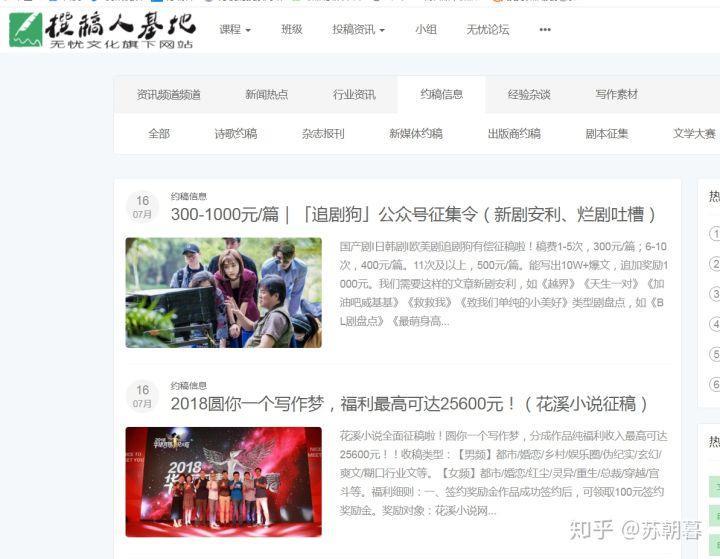The image size is (720, 559).
Task: Show 全部 subcategory posts
Action: [159, 134]
